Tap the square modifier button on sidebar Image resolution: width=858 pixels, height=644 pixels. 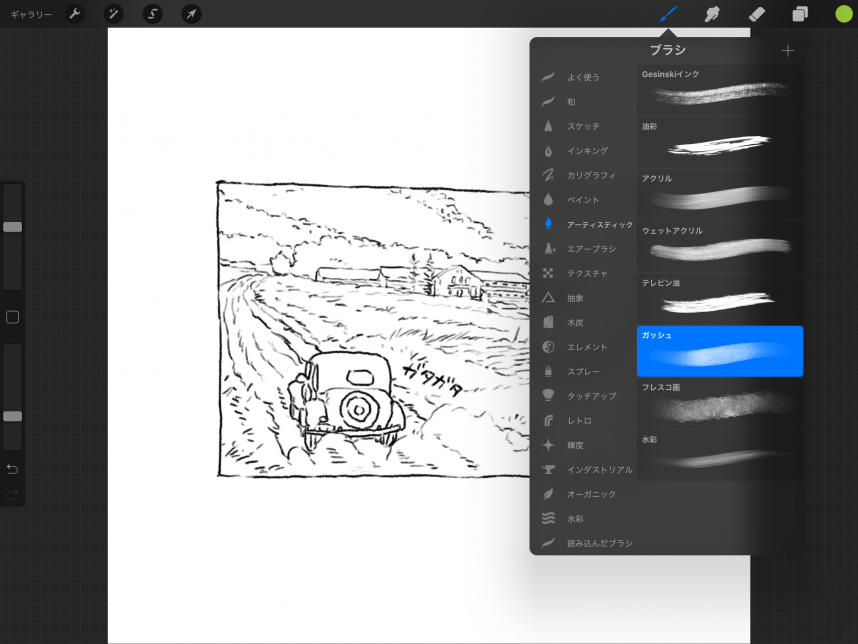(12, 317)
